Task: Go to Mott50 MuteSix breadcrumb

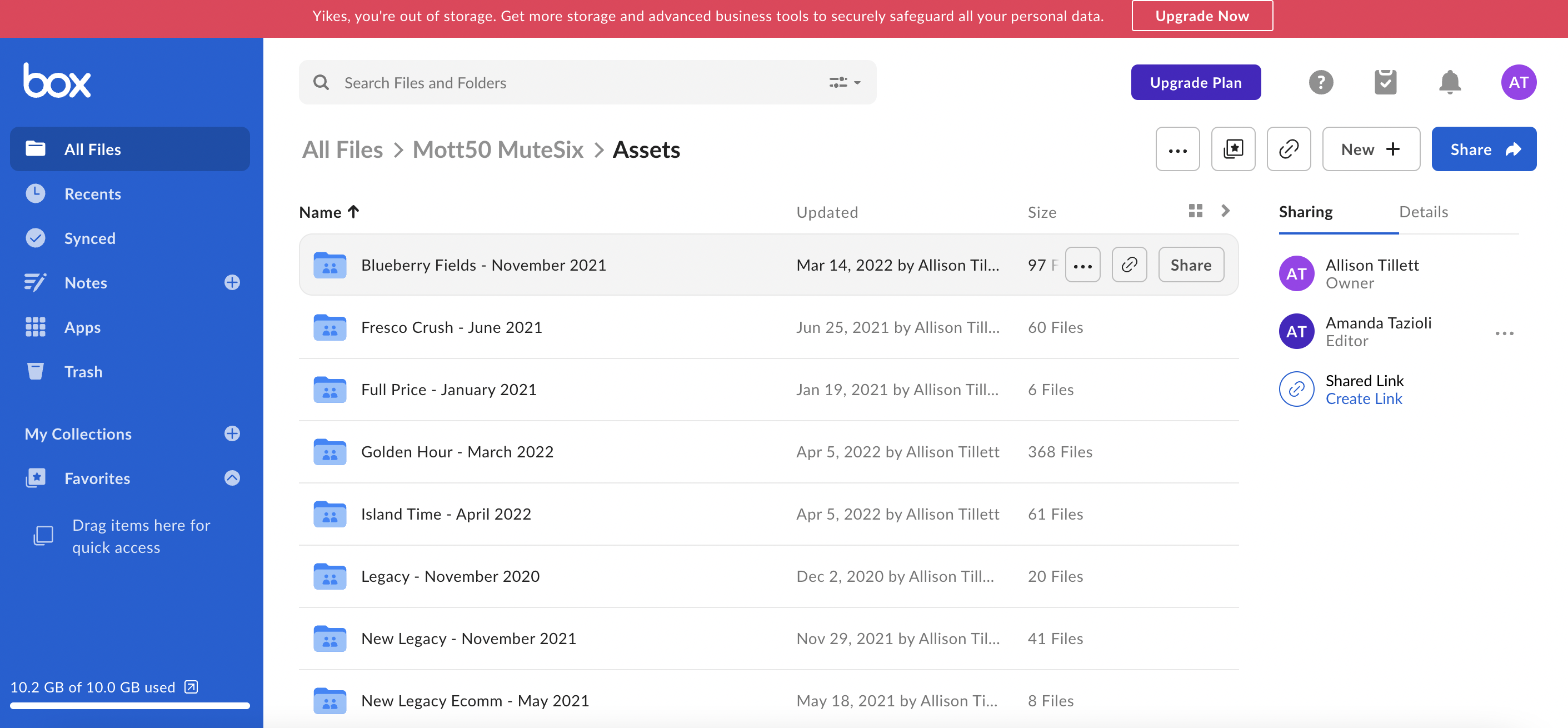Action: [x=498, y=149]
